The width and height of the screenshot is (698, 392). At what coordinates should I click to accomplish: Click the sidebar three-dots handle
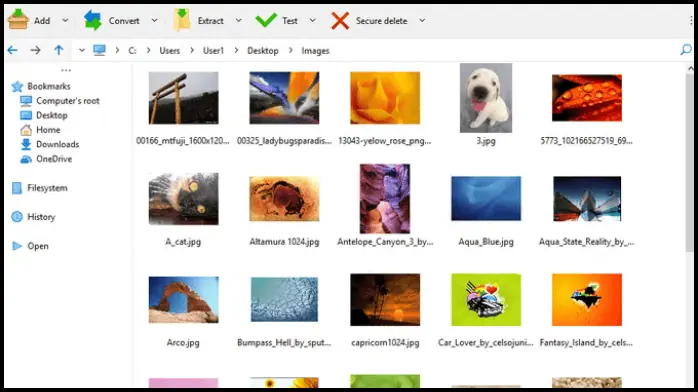point(66,70)
